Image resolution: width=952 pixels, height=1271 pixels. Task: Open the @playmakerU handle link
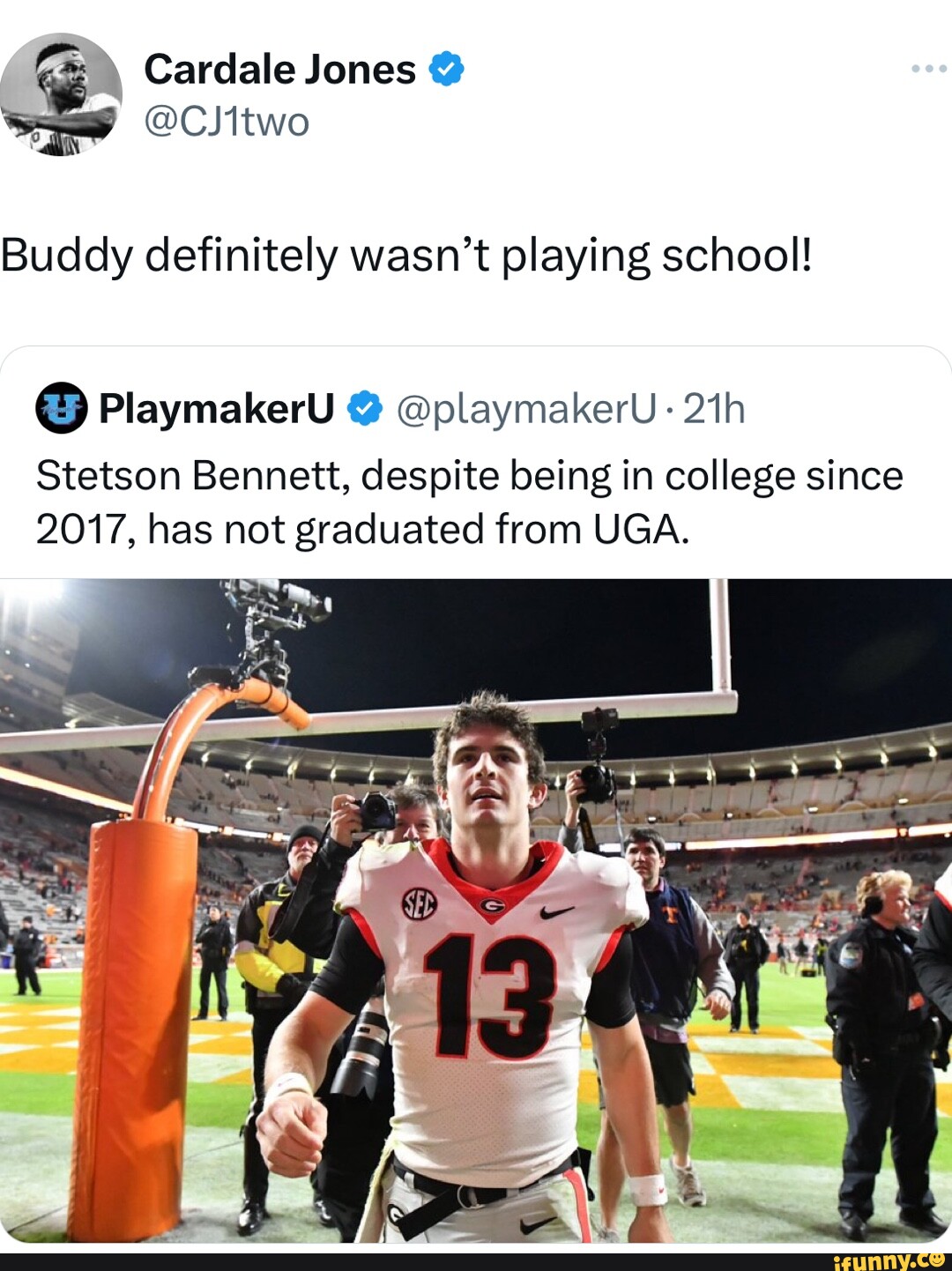525,408
